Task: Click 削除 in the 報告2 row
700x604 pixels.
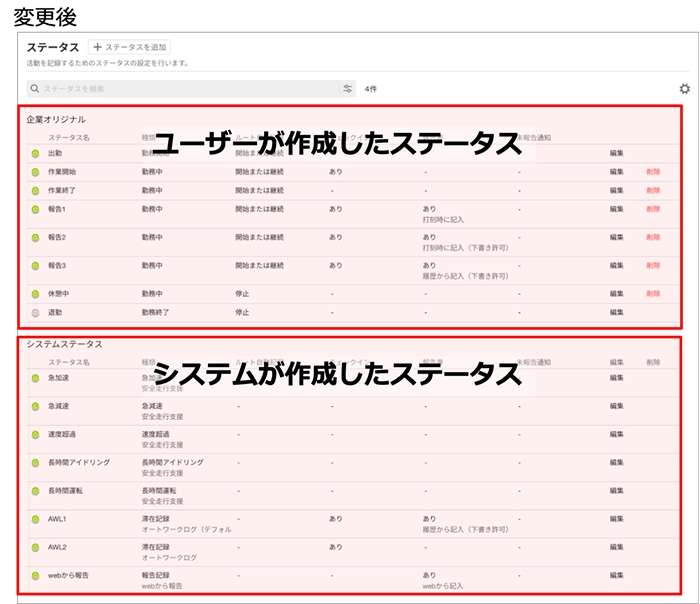Action: point(653,237)
